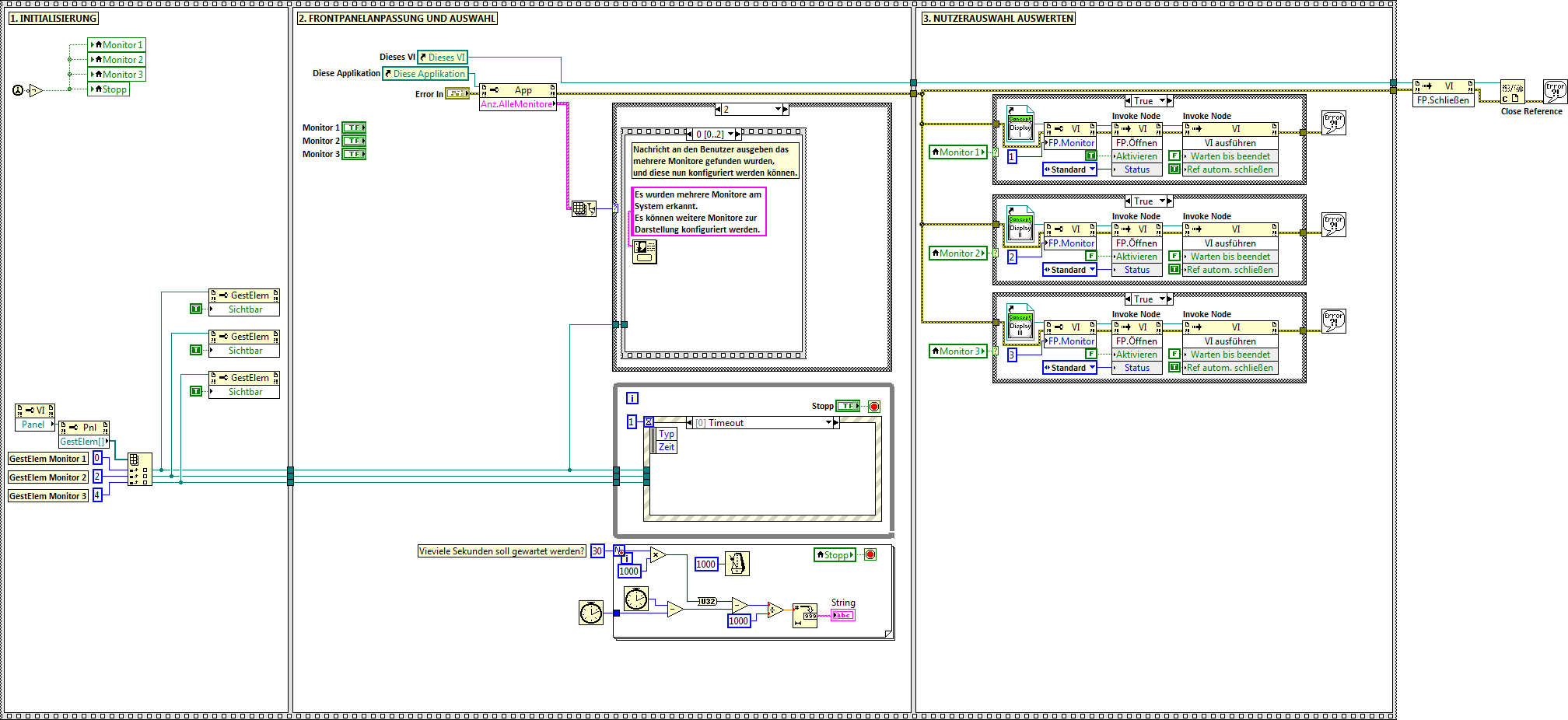Open the case selector showing "2"
1568x720 pixels.
752,110
